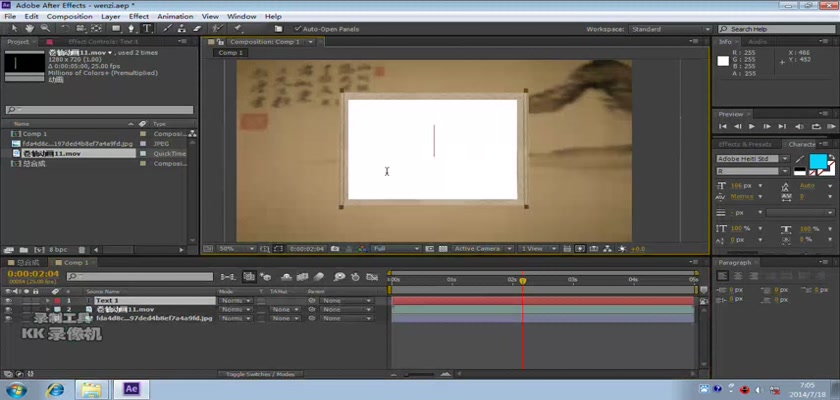Image resolution: width=840 pixels, height=400 pixels.
Task: Click the Graph Editor icon in timeline
Action: (372, 277)
